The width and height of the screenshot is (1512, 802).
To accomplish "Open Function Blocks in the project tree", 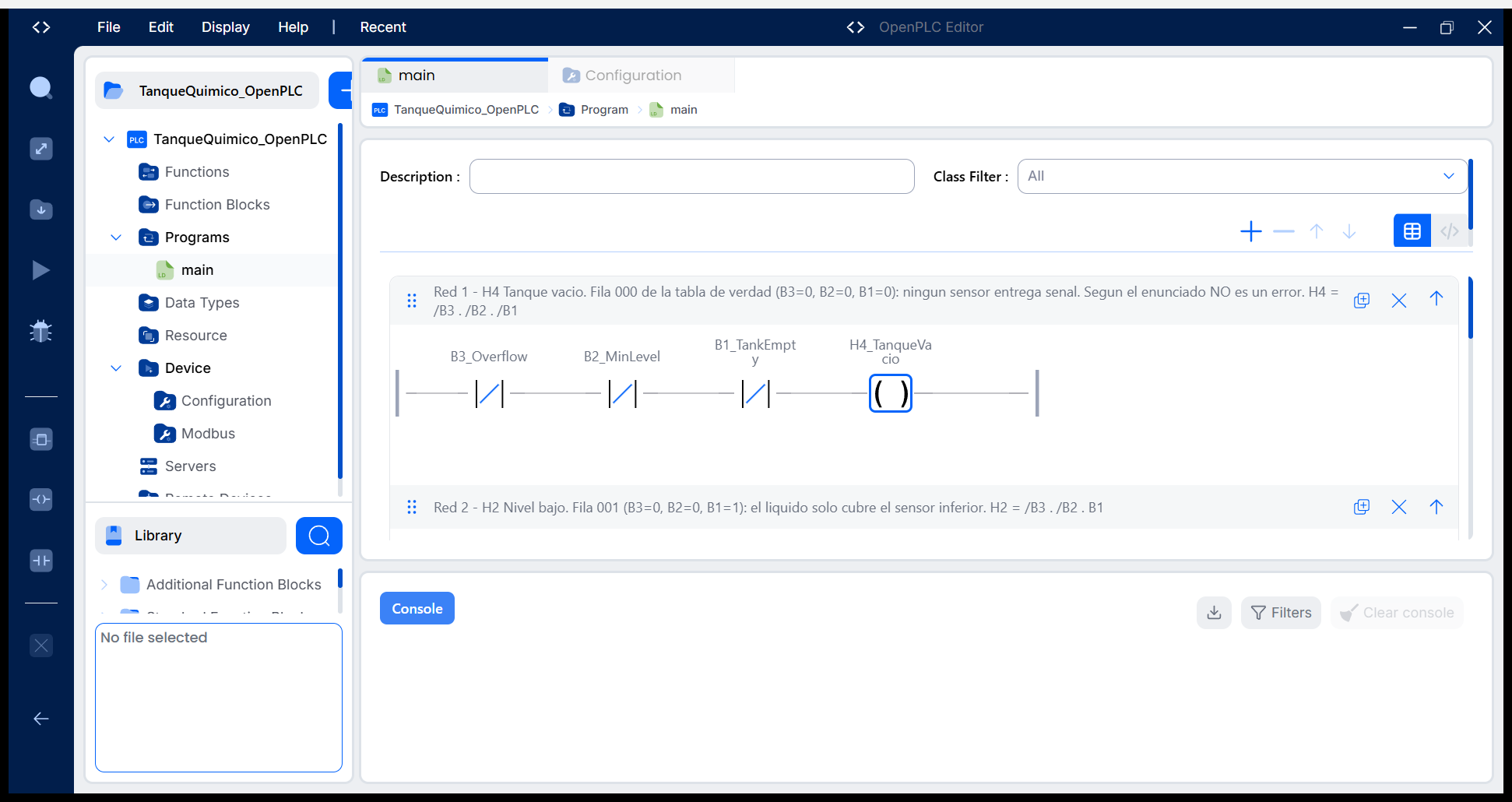I will [217, 205].
